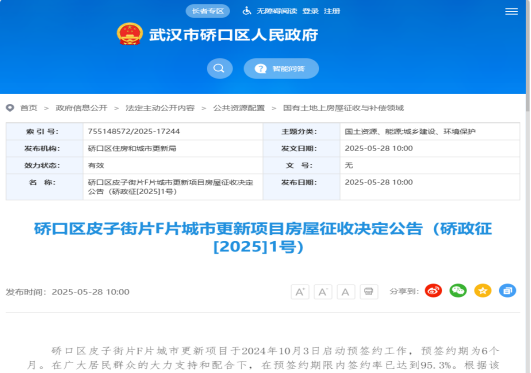This screenshot has height=373, width=531.
Task: Click the breadcrumb location pin icon
Action: [x=10, y=108]
